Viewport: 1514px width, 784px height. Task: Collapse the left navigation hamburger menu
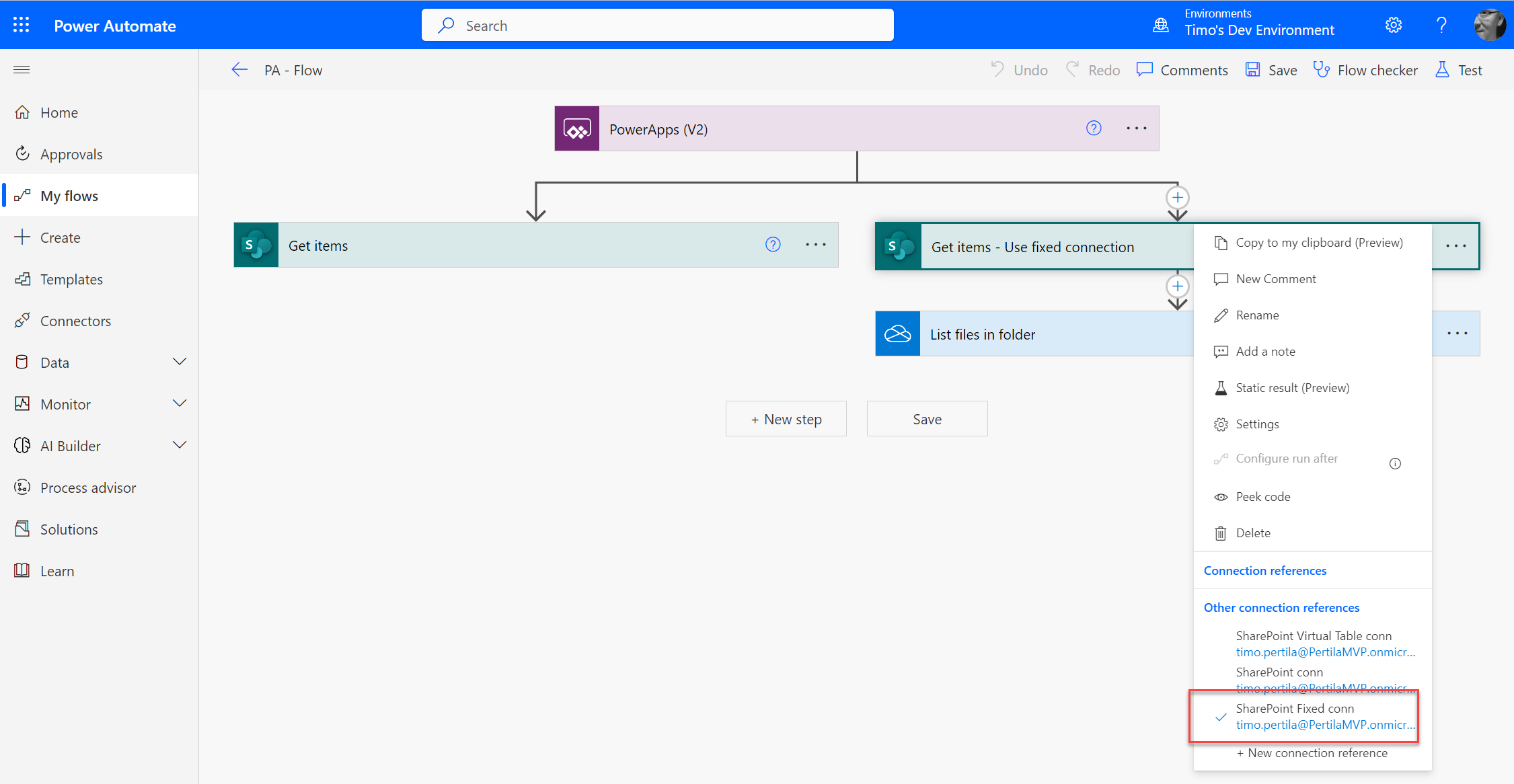point(22,70)
